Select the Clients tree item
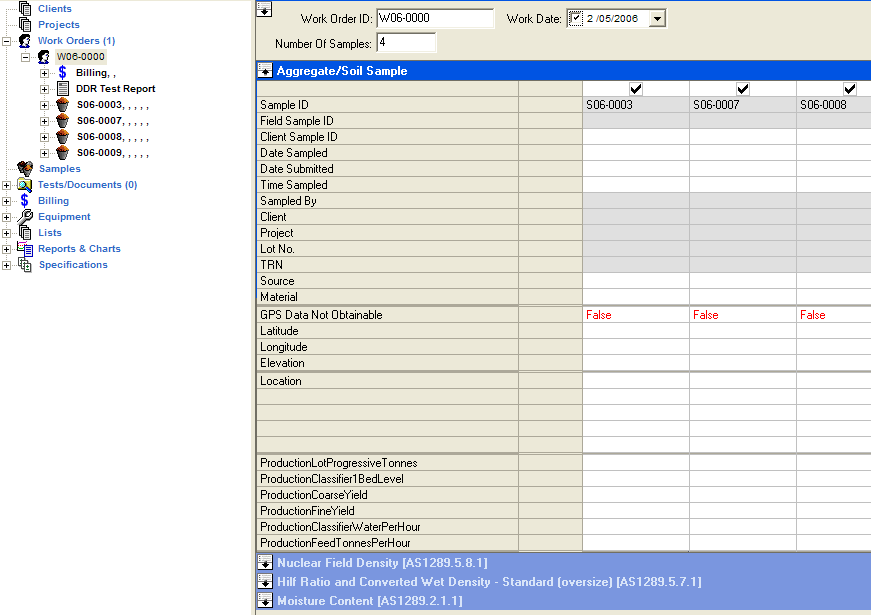The width and height of the screenshot is (871, 615). click(54, 9)
